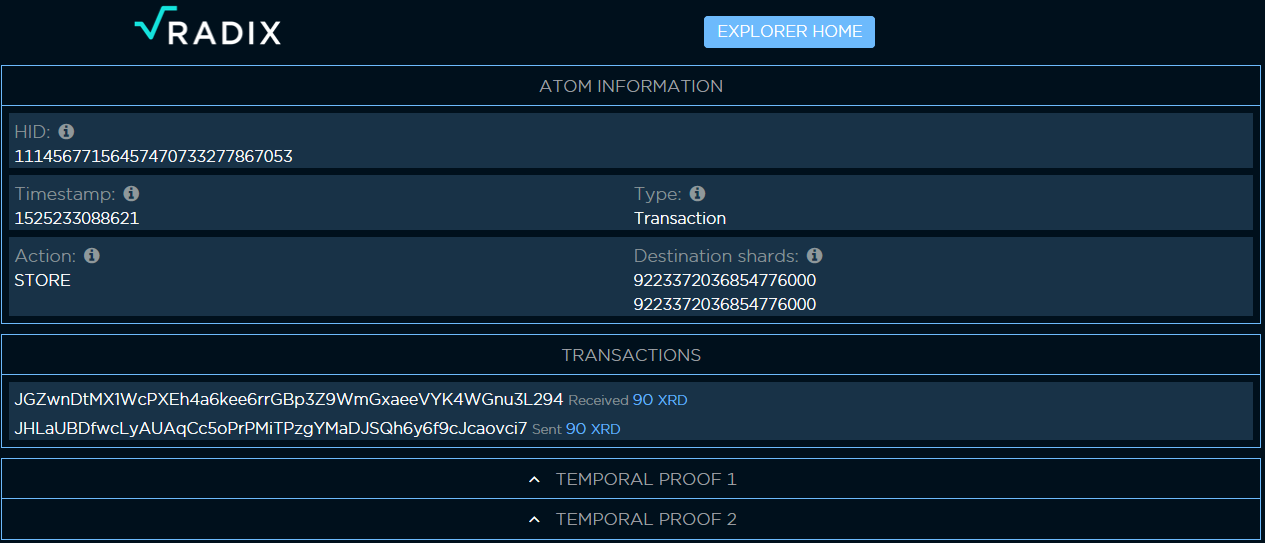Click the Transactions section header
Viewport: 1265px width, 543px height.
click(631, 355)
